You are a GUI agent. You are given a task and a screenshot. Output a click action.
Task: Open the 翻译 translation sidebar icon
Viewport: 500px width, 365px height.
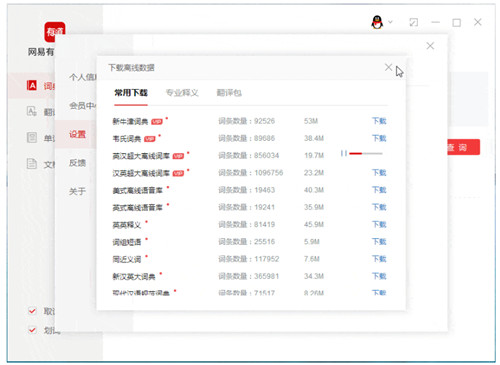[x=31, y=111]
